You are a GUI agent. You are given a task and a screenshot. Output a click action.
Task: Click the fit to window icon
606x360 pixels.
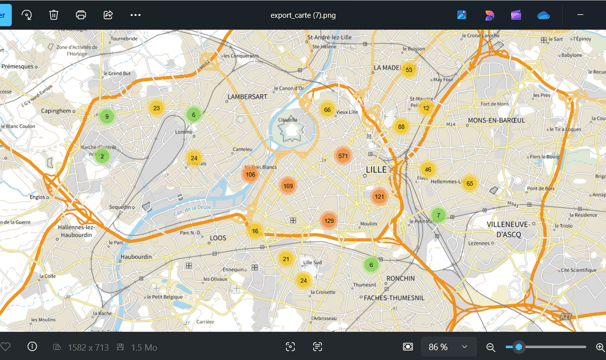tap(408, 347)
